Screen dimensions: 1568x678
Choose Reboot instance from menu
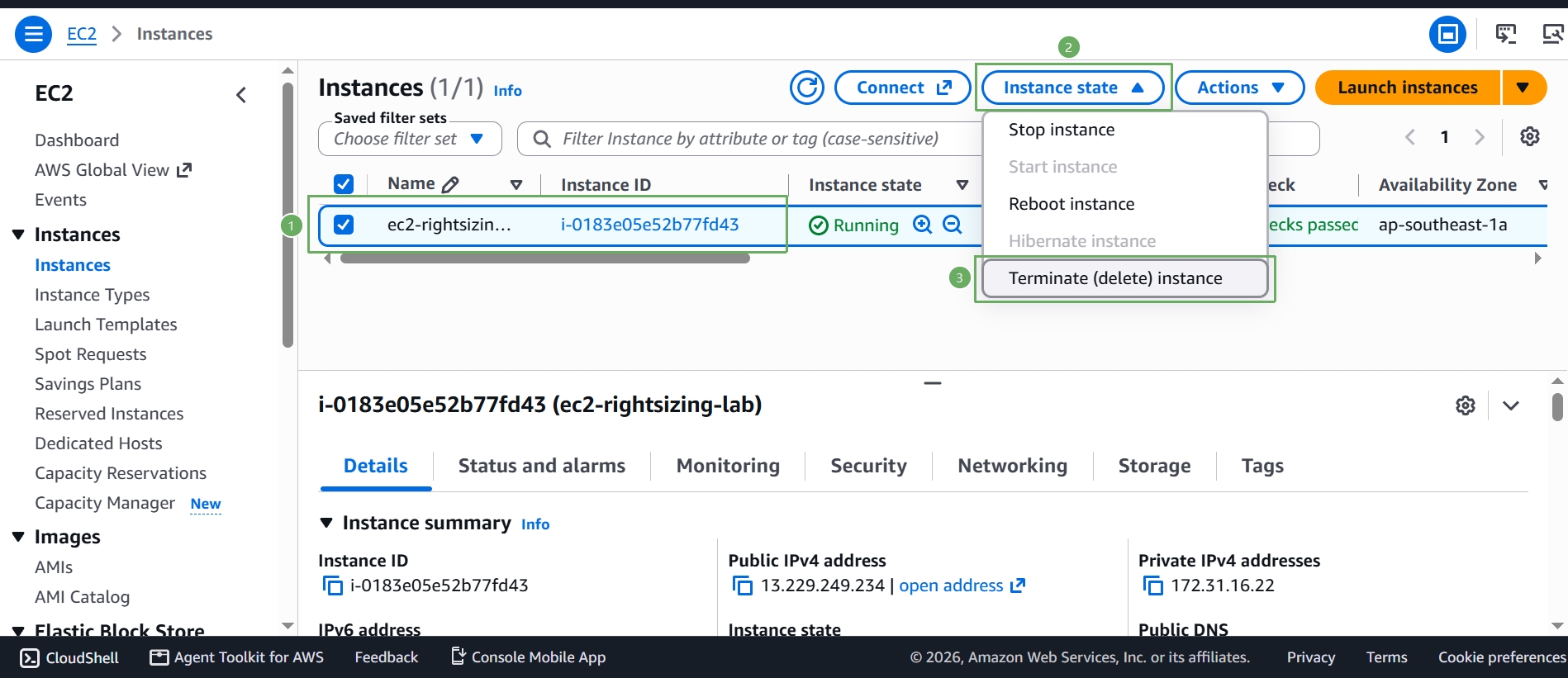coord(1124,204)
